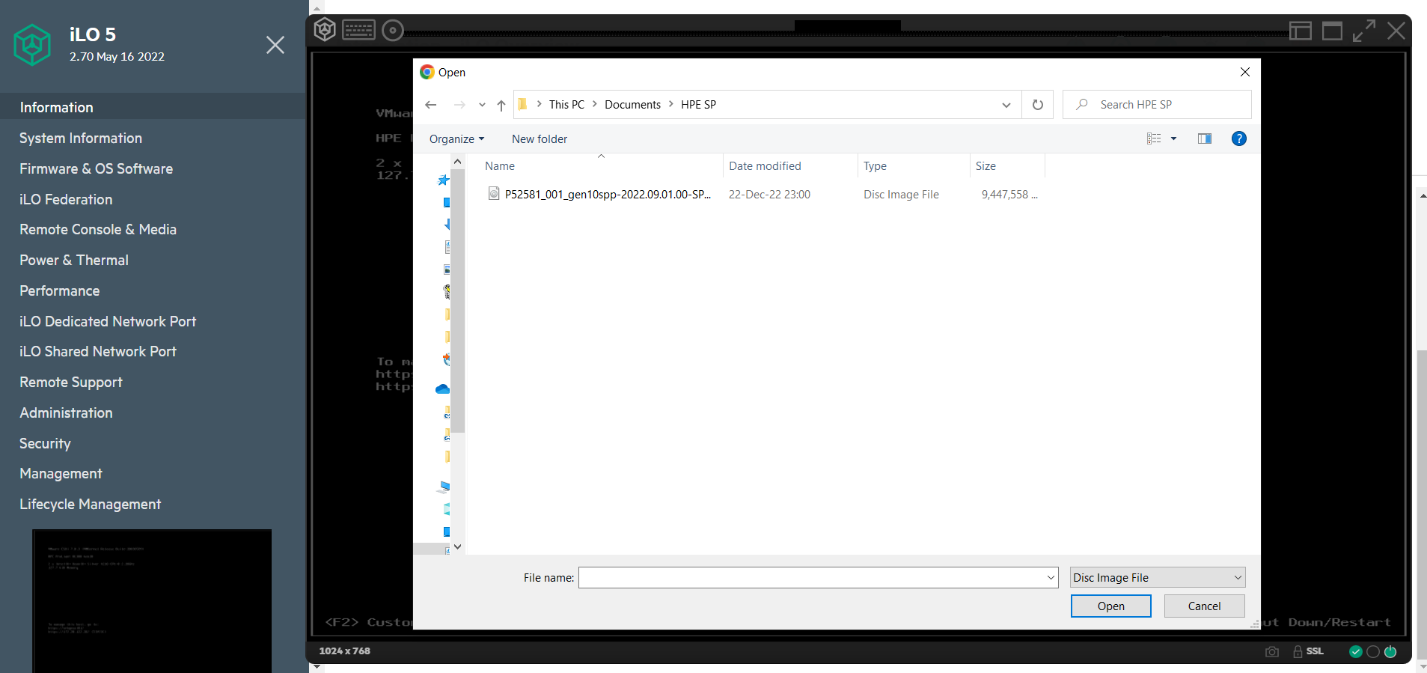Close the iLO navigation menu with X

275,44
